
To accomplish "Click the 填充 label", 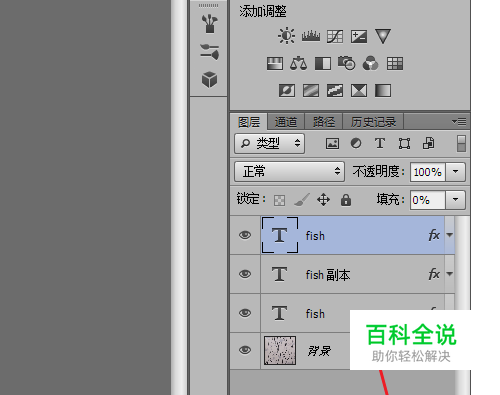I will coord(391,199).
